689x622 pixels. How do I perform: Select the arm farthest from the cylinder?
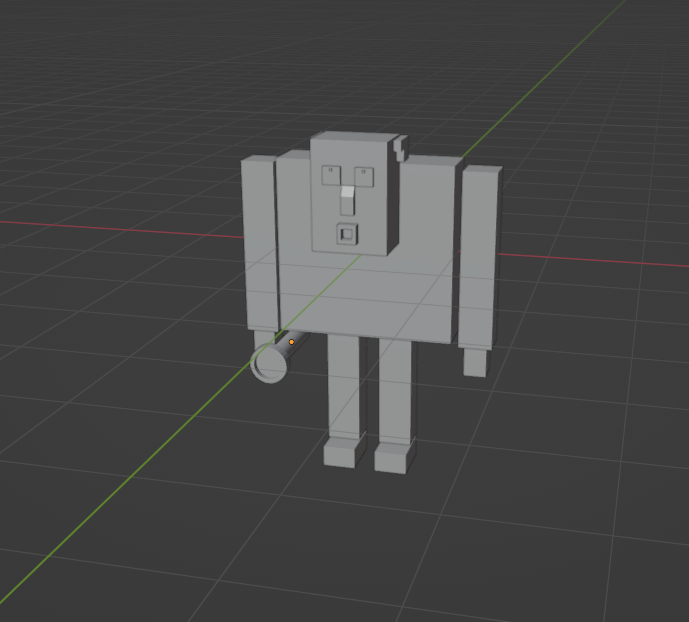pyautogui.click(x=479, y=257)
